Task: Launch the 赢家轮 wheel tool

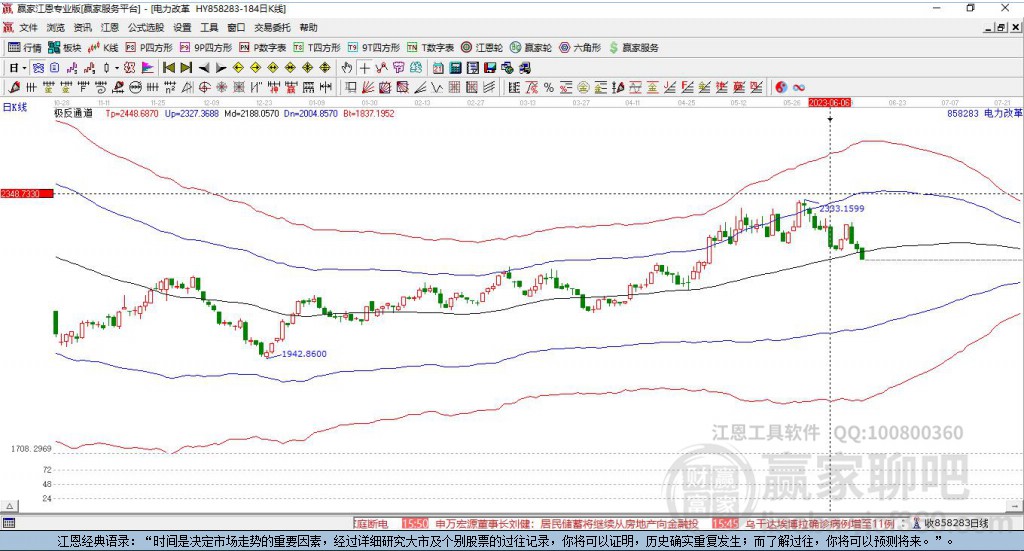Action: point(530,48)
